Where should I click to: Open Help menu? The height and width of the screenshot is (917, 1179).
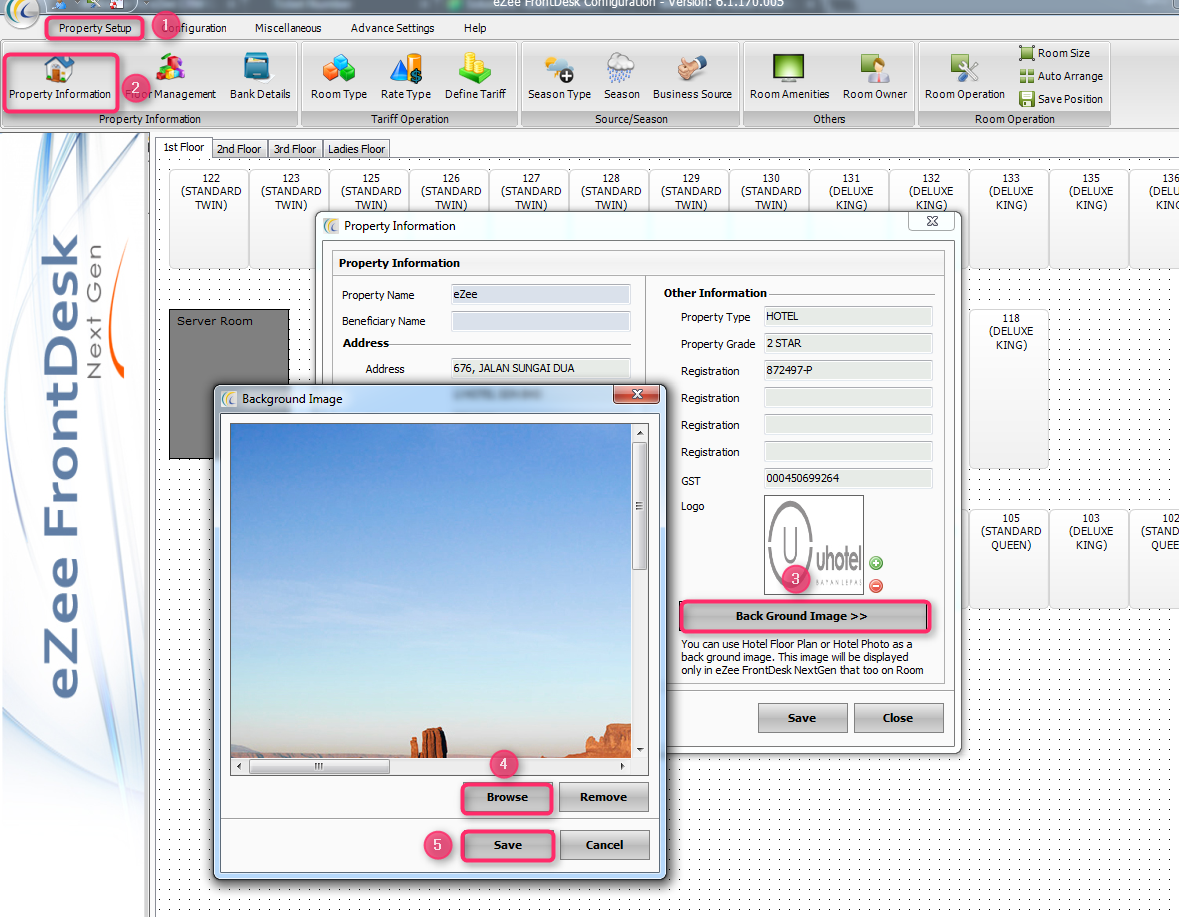tap(474, 28)
